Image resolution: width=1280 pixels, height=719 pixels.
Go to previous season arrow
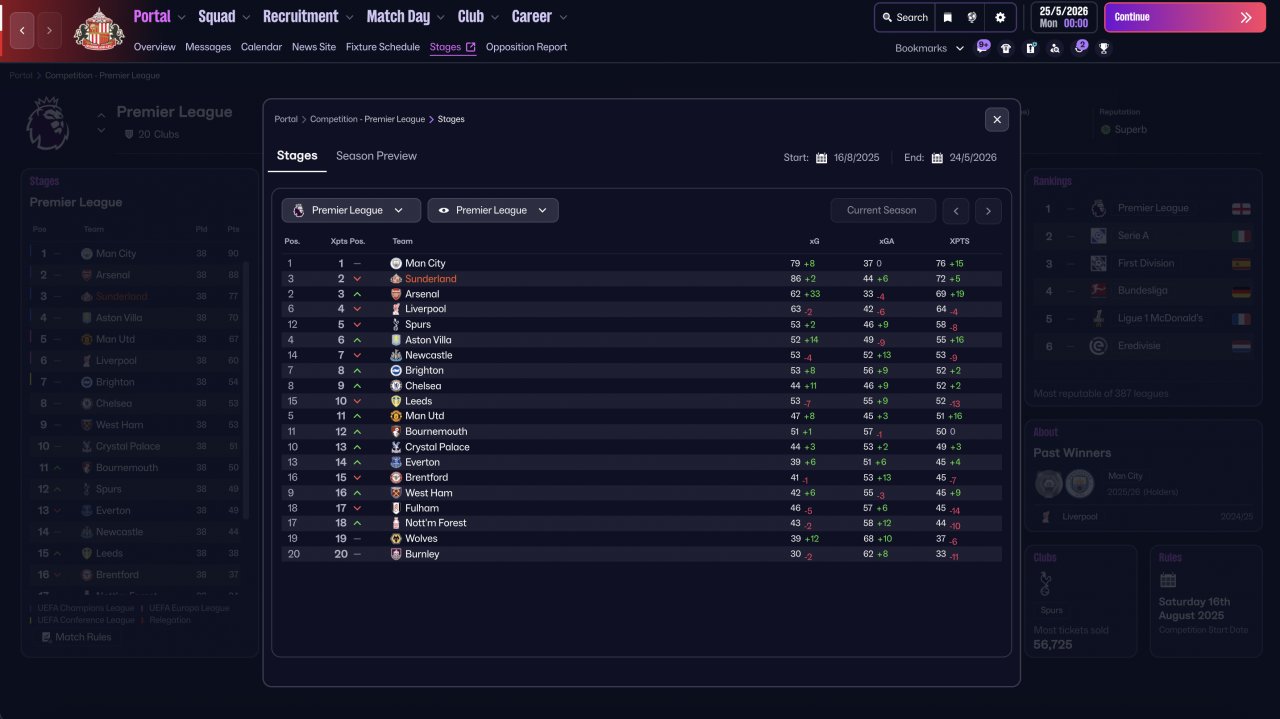pos(956,210)
